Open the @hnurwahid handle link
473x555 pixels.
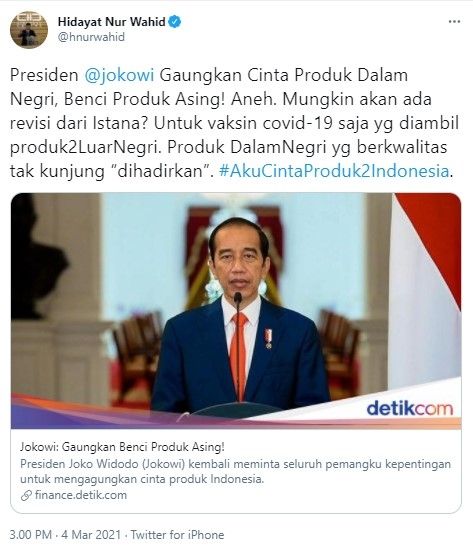click(91, 37)
